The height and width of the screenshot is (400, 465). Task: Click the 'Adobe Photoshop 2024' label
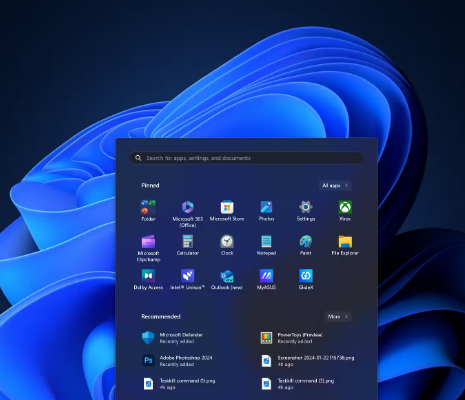coord(186,358)
